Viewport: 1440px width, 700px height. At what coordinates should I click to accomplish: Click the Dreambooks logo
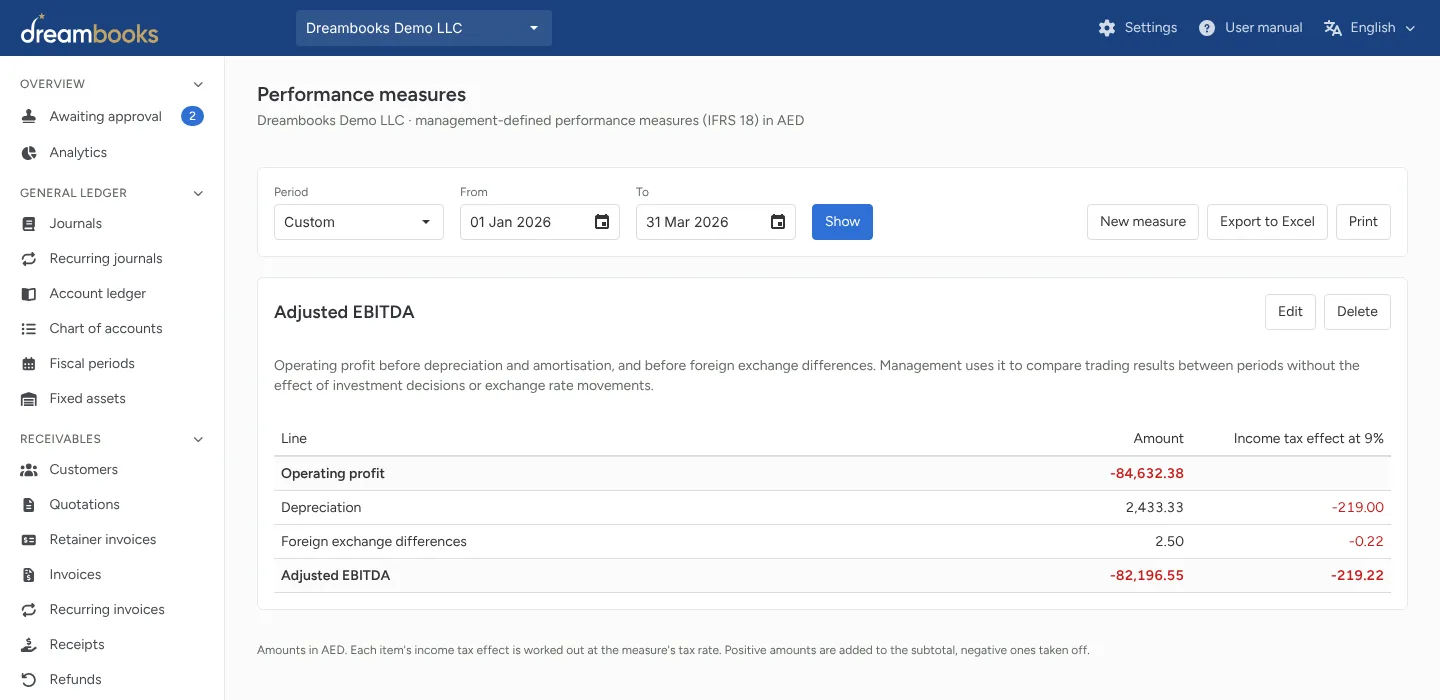point(89,29)
